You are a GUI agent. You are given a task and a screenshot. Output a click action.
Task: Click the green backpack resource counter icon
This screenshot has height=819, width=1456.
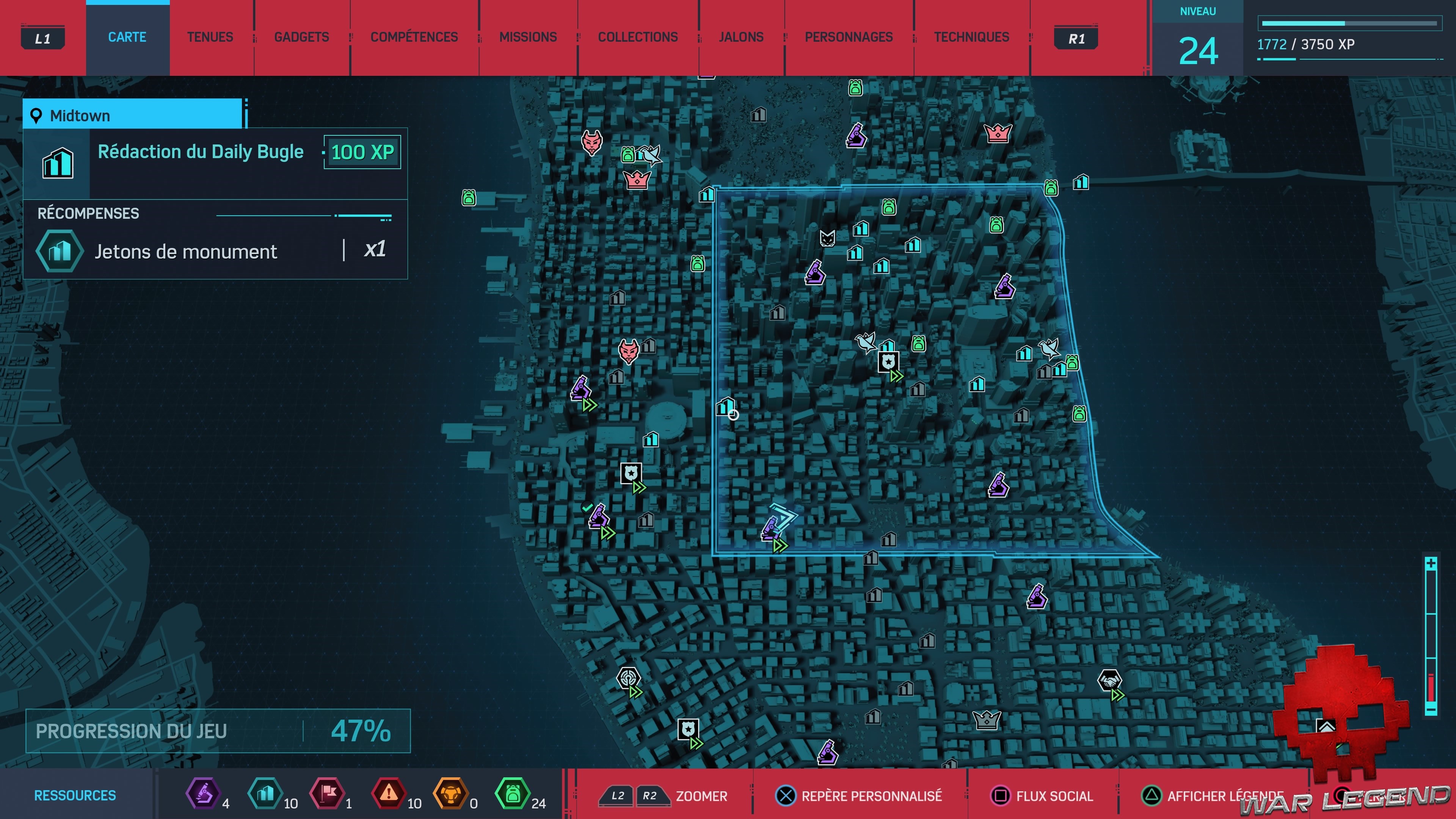click(x=512, y=793)
